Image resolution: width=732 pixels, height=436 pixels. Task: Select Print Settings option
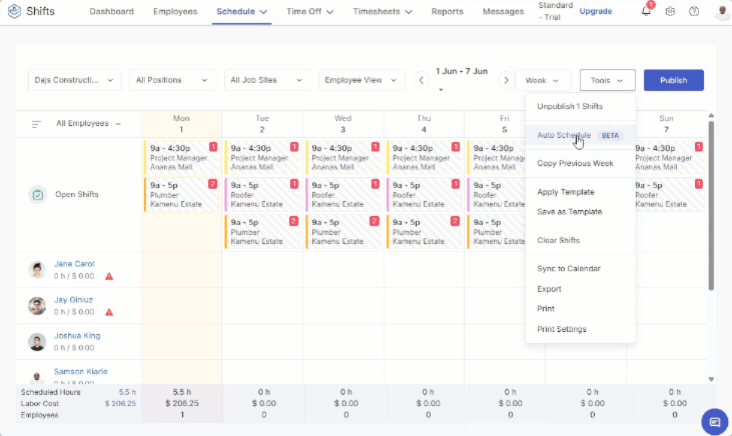tap(580, 329)
